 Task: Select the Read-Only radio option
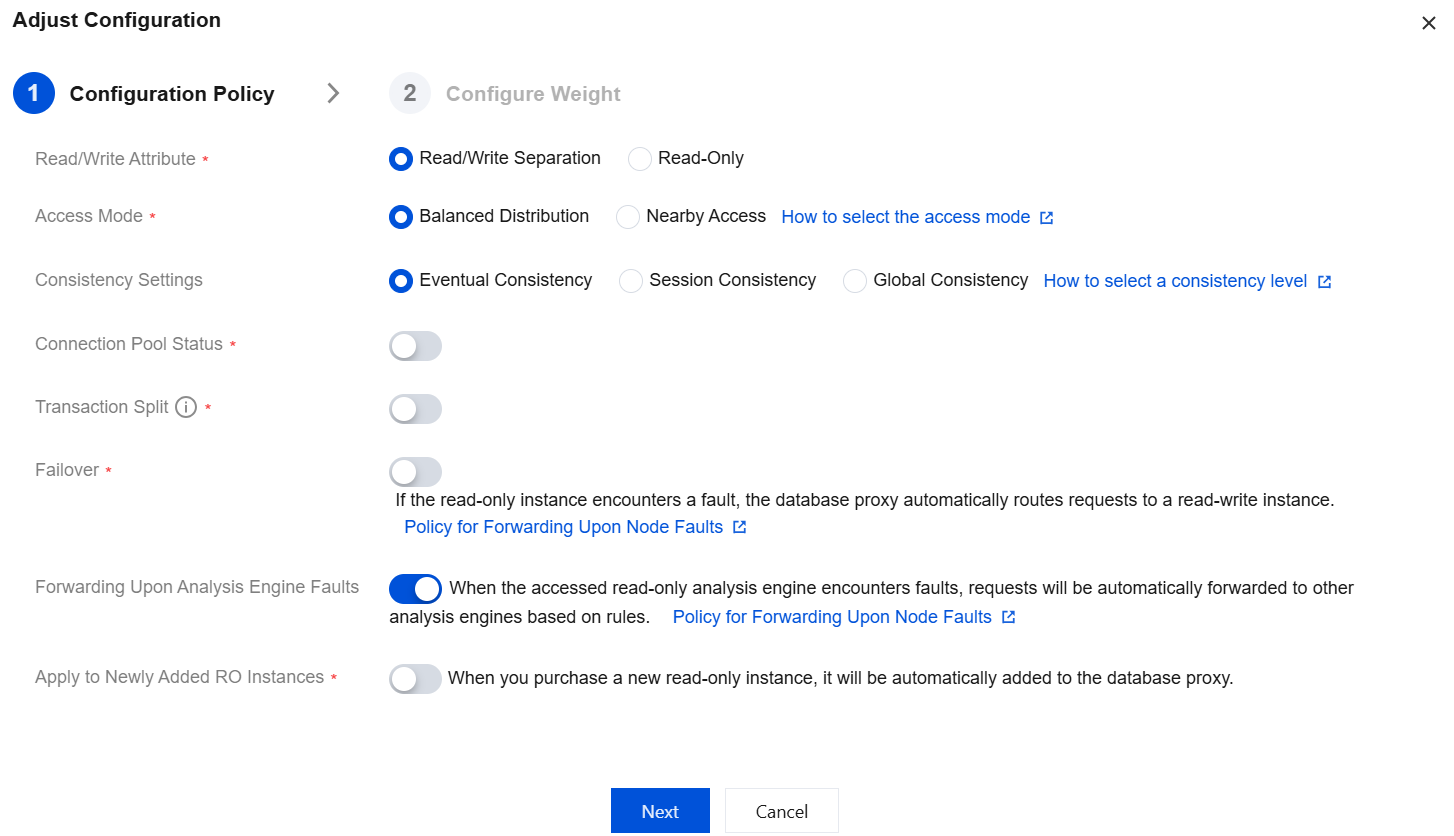click(640, 159)
